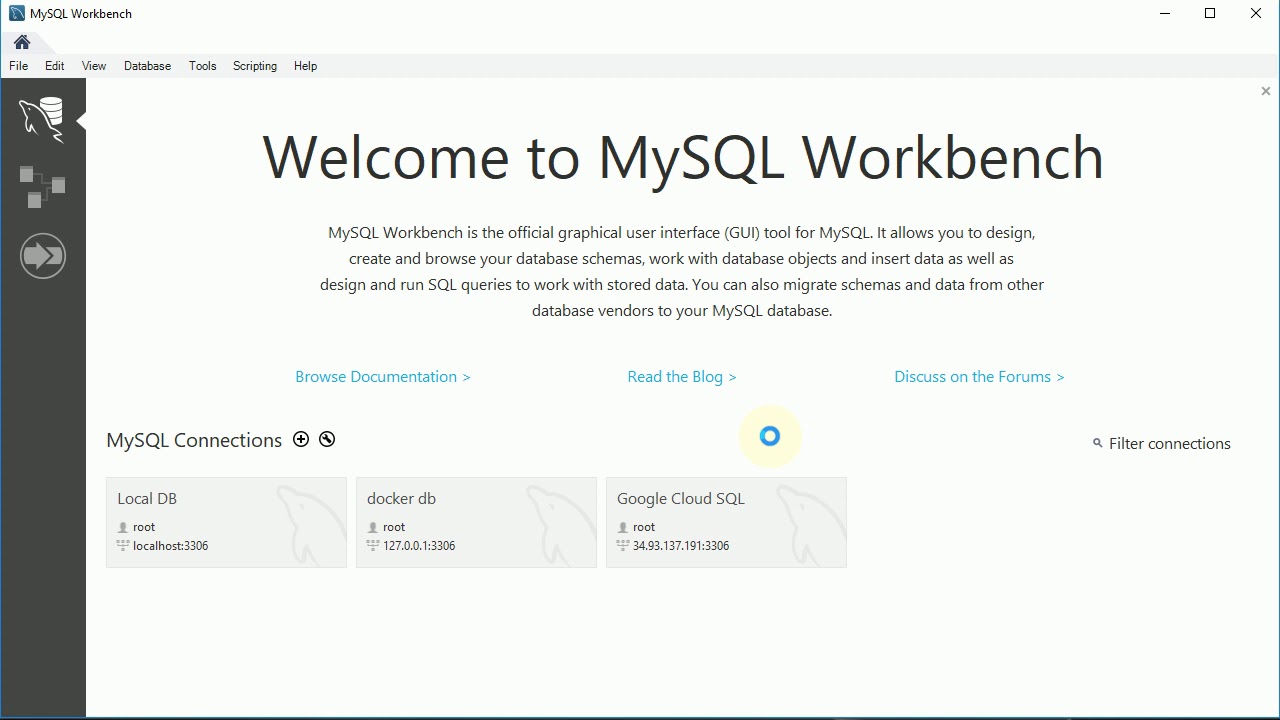Open the View menu
Viewport: 1280px width, 720px height.
click(94, 66)
